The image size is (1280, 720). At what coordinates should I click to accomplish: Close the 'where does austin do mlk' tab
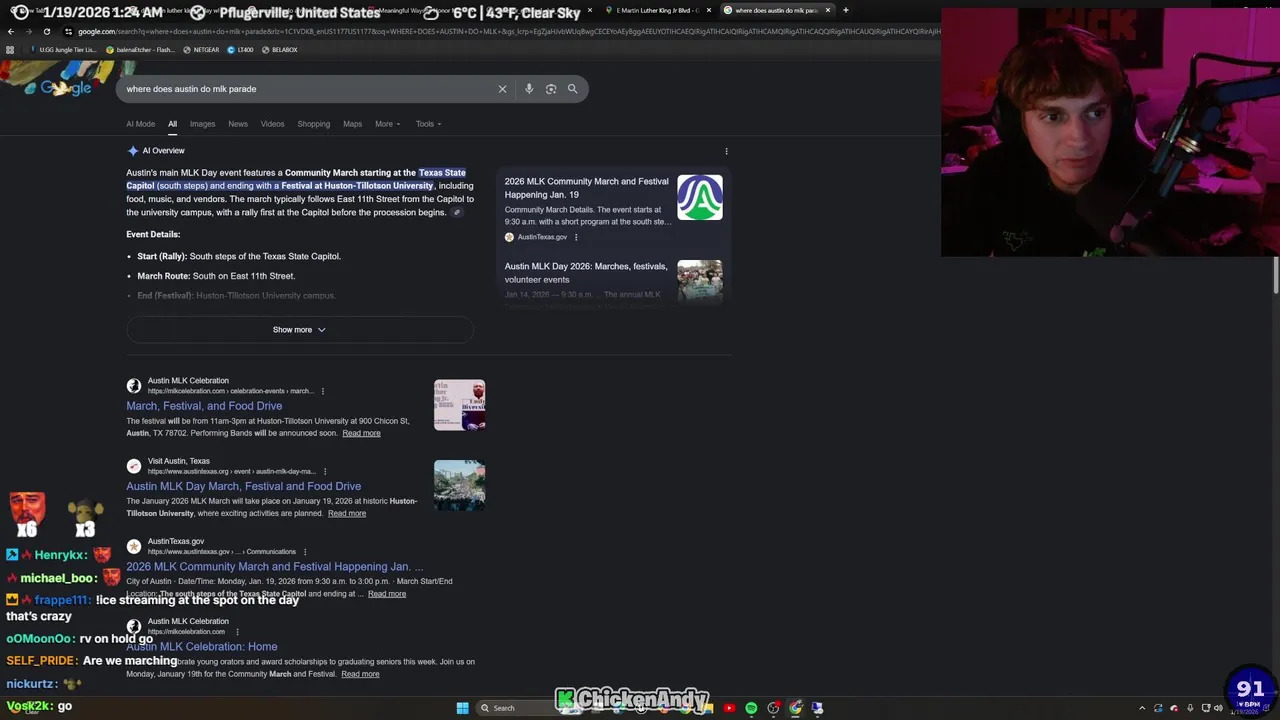[827, 10]
